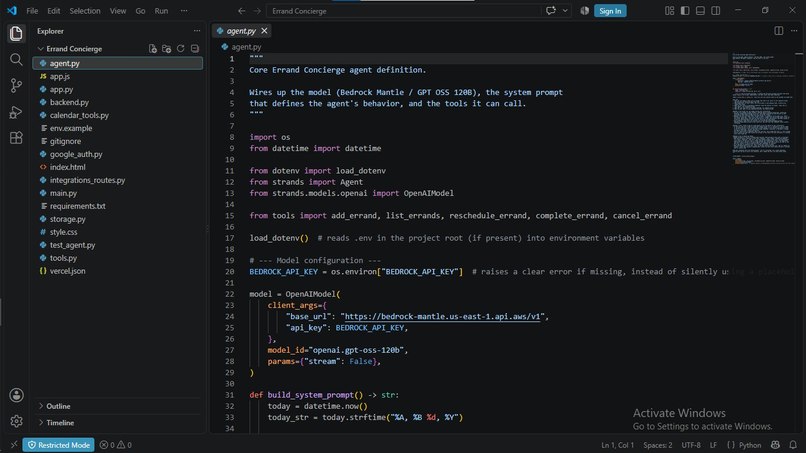The image size is (806, 453).
Task: Open the Manage gear icon
Action: (16, 421)
